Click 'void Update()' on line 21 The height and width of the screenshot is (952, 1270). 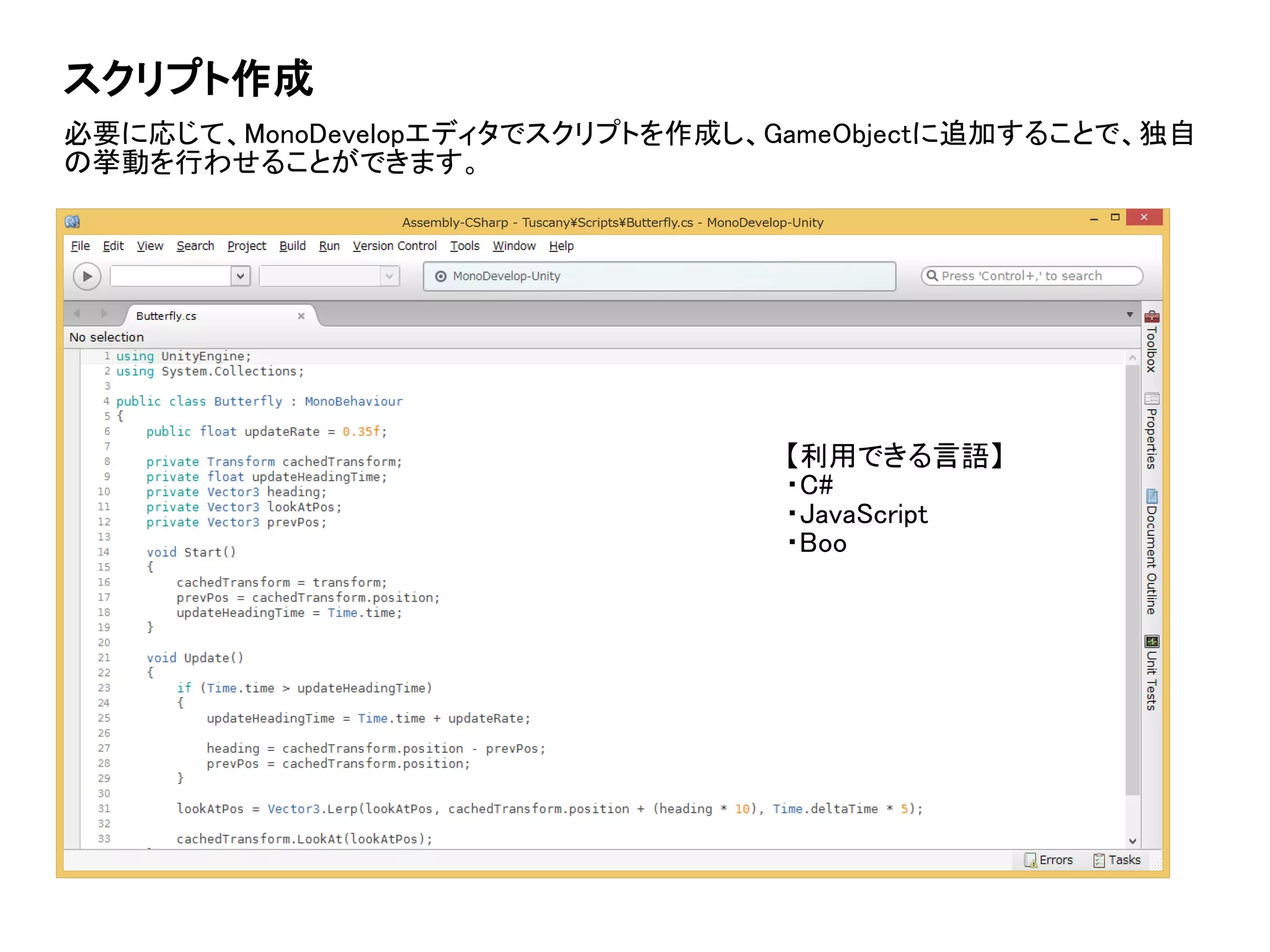pyautogui.click(x=195, y=657)
